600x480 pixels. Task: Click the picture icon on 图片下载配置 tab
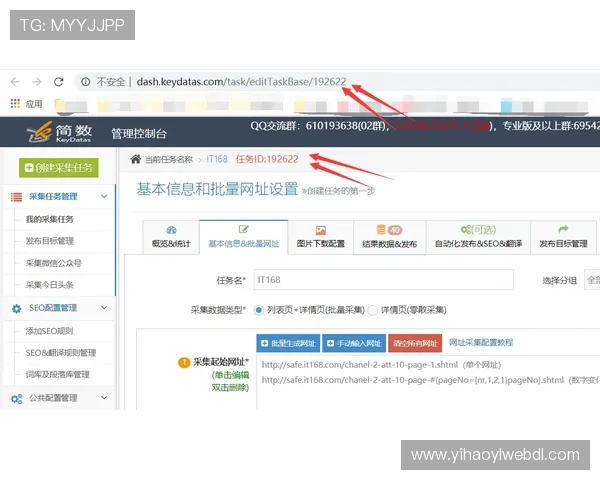point(321,230)
